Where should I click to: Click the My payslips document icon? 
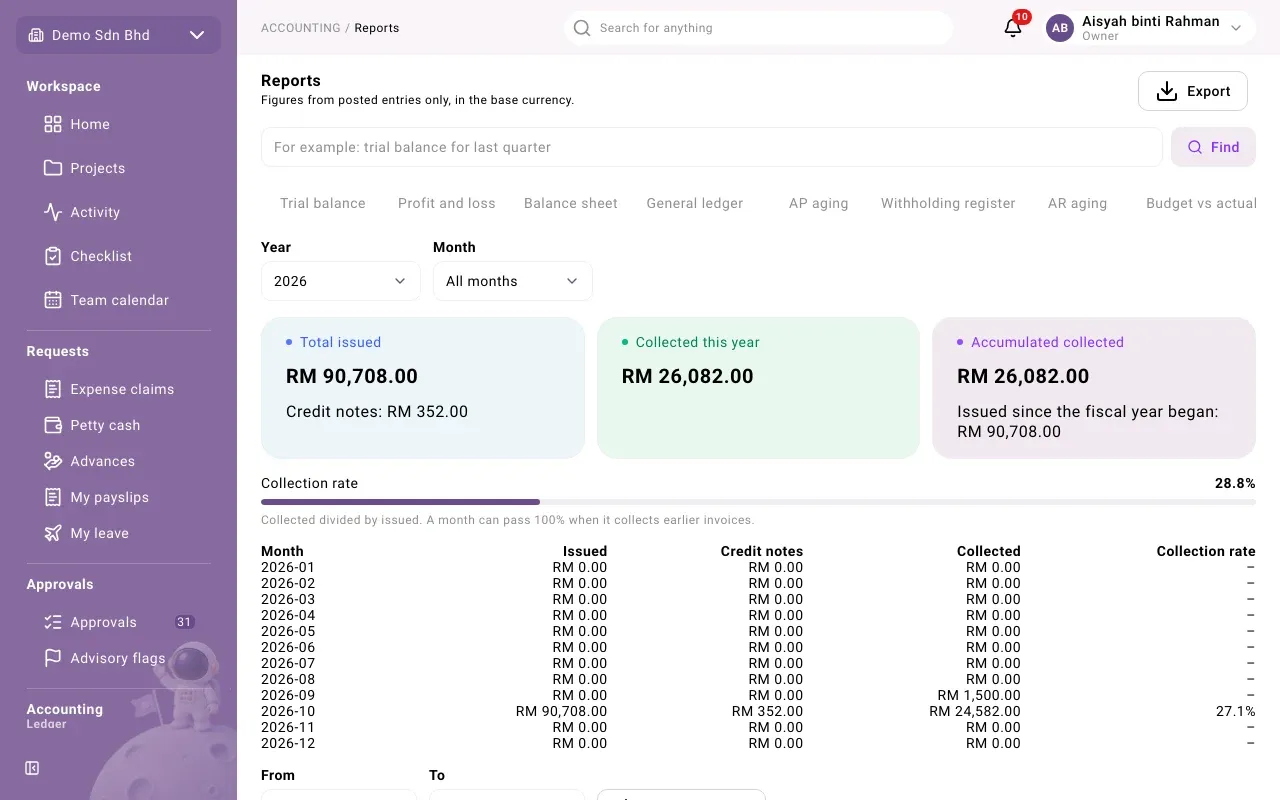tap(53, 497)
